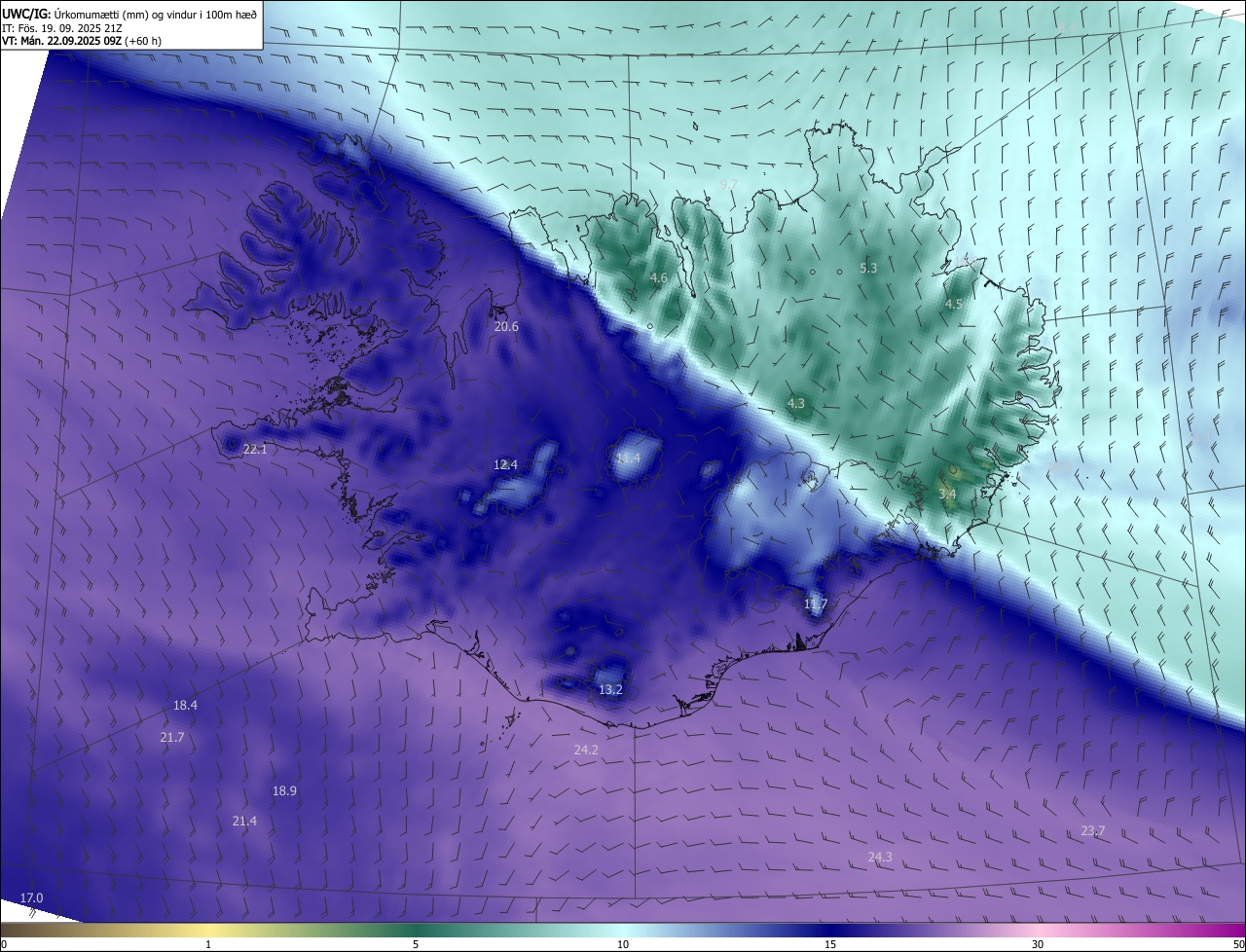The height and width of the screenshot is (952, 1246).
Task: Click the colorbar tick label 1
Action: tap(208, 944)
